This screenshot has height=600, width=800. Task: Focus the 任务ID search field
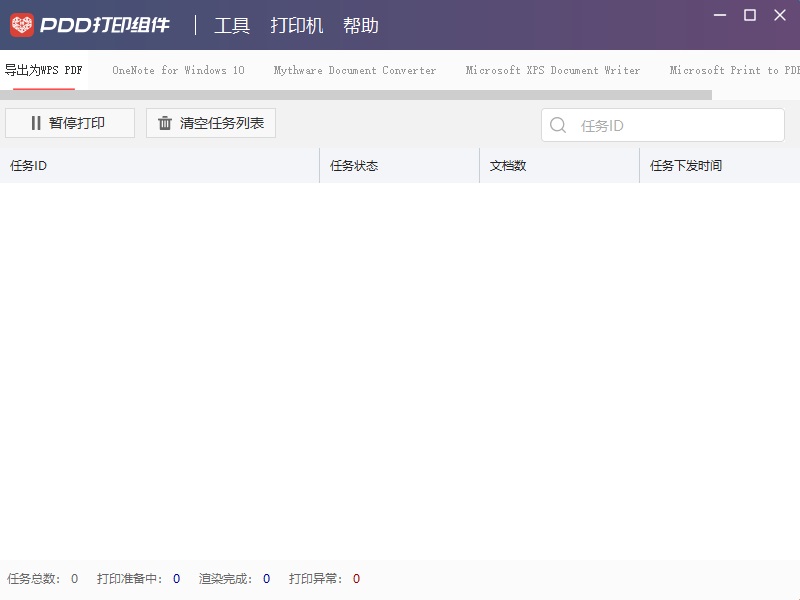point(663,125)
